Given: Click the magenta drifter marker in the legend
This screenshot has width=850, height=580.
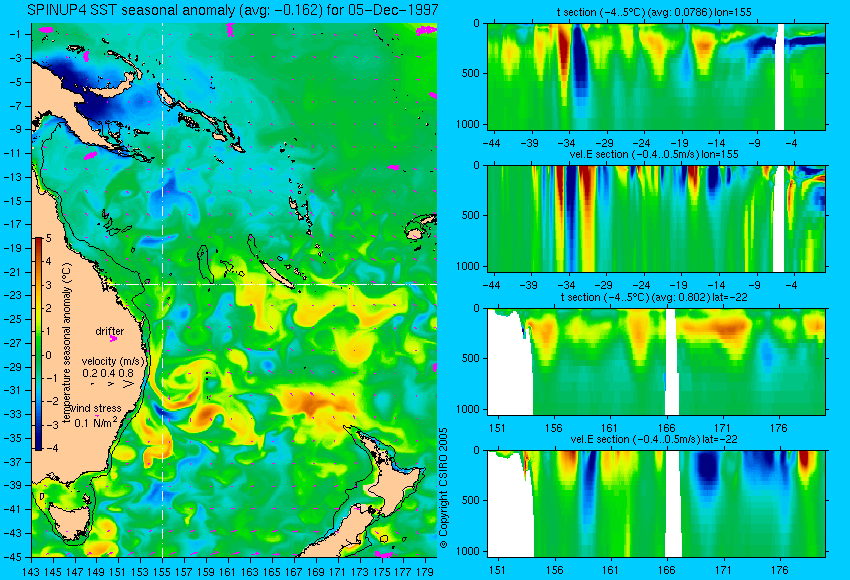Looking at the screenshot, I should pyautogui.click(x=113, y=339).
